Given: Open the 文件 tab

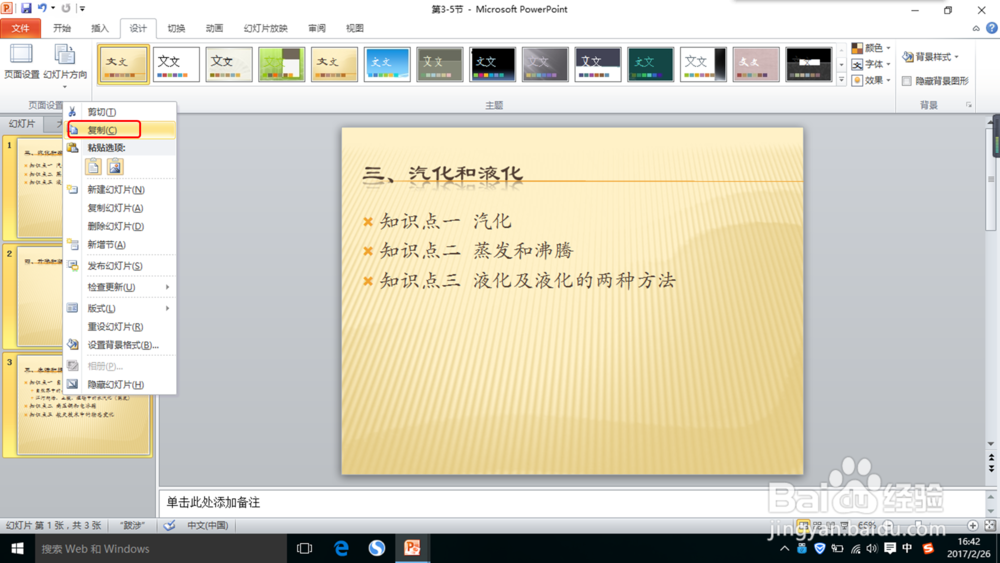Looking at the screenshot, I should 20,28.
